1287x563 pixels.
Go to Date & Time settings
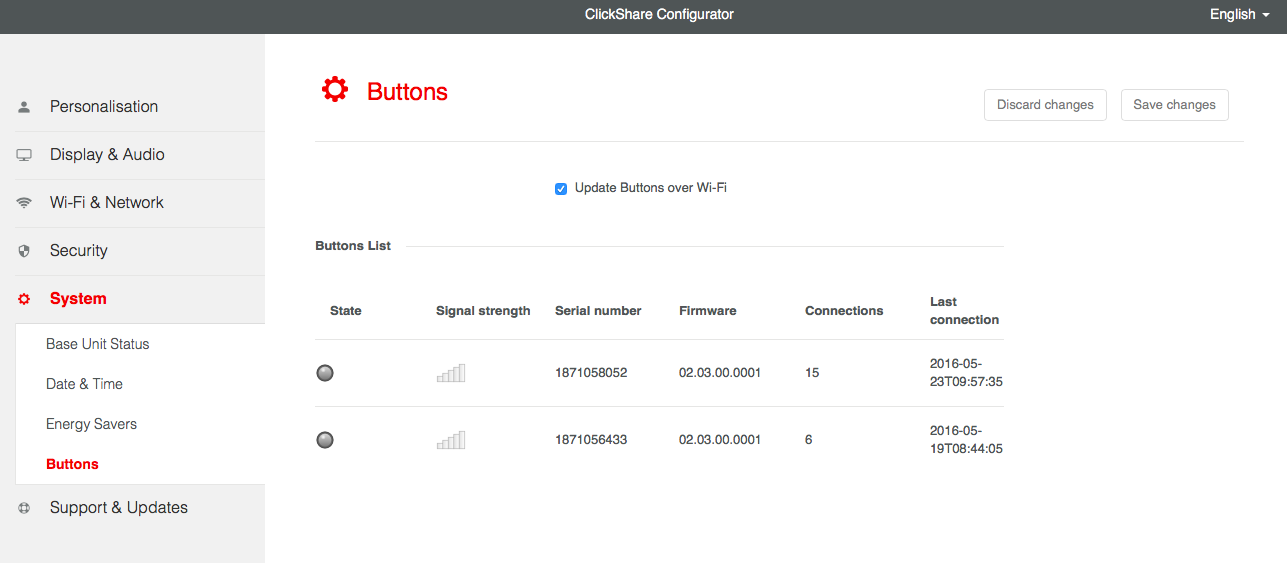tap(84, 384)
